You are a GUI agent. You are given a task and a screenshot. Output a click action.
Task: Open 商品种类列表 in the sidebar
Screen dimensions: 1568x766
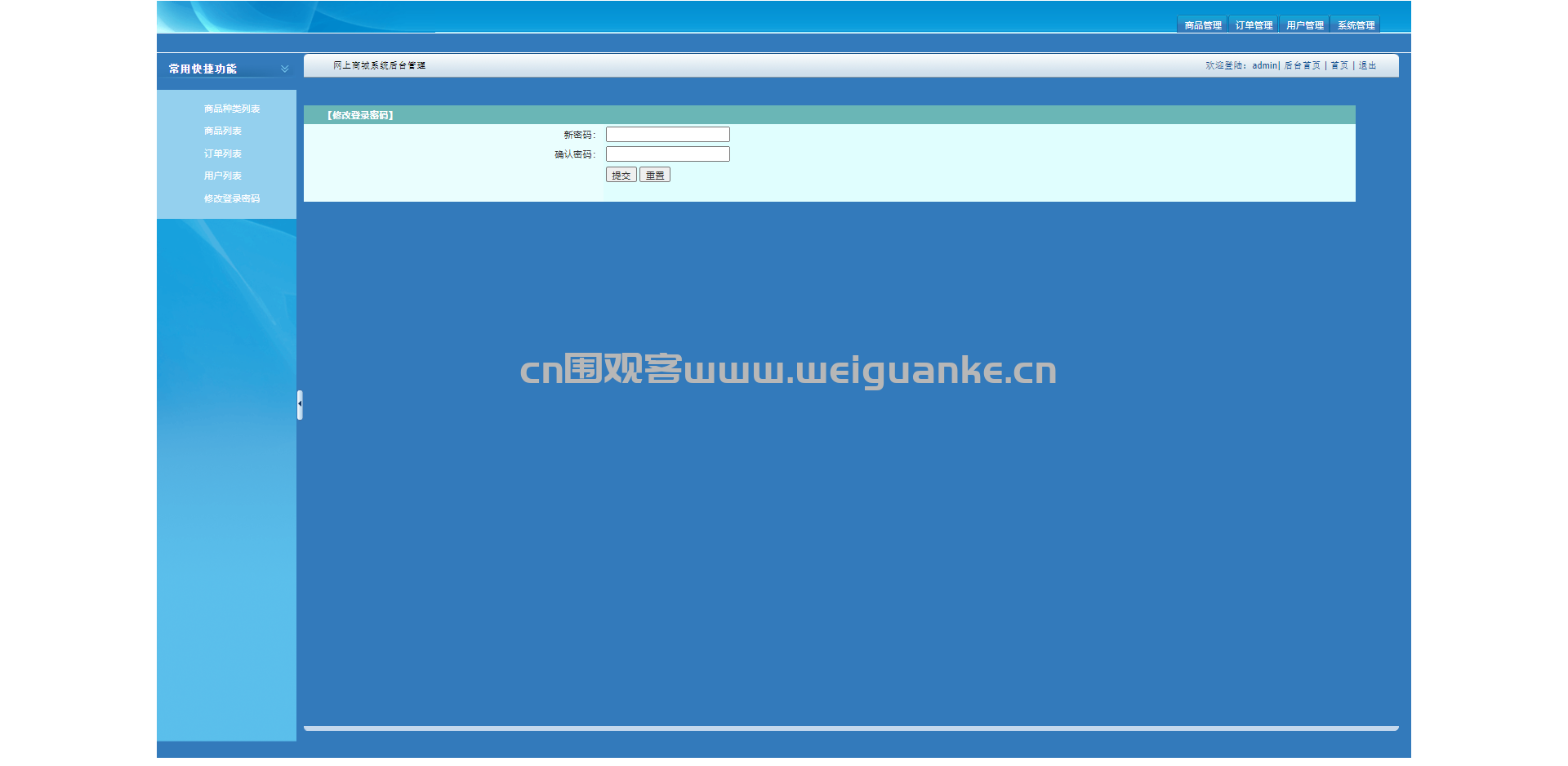(x=232, y=109)
